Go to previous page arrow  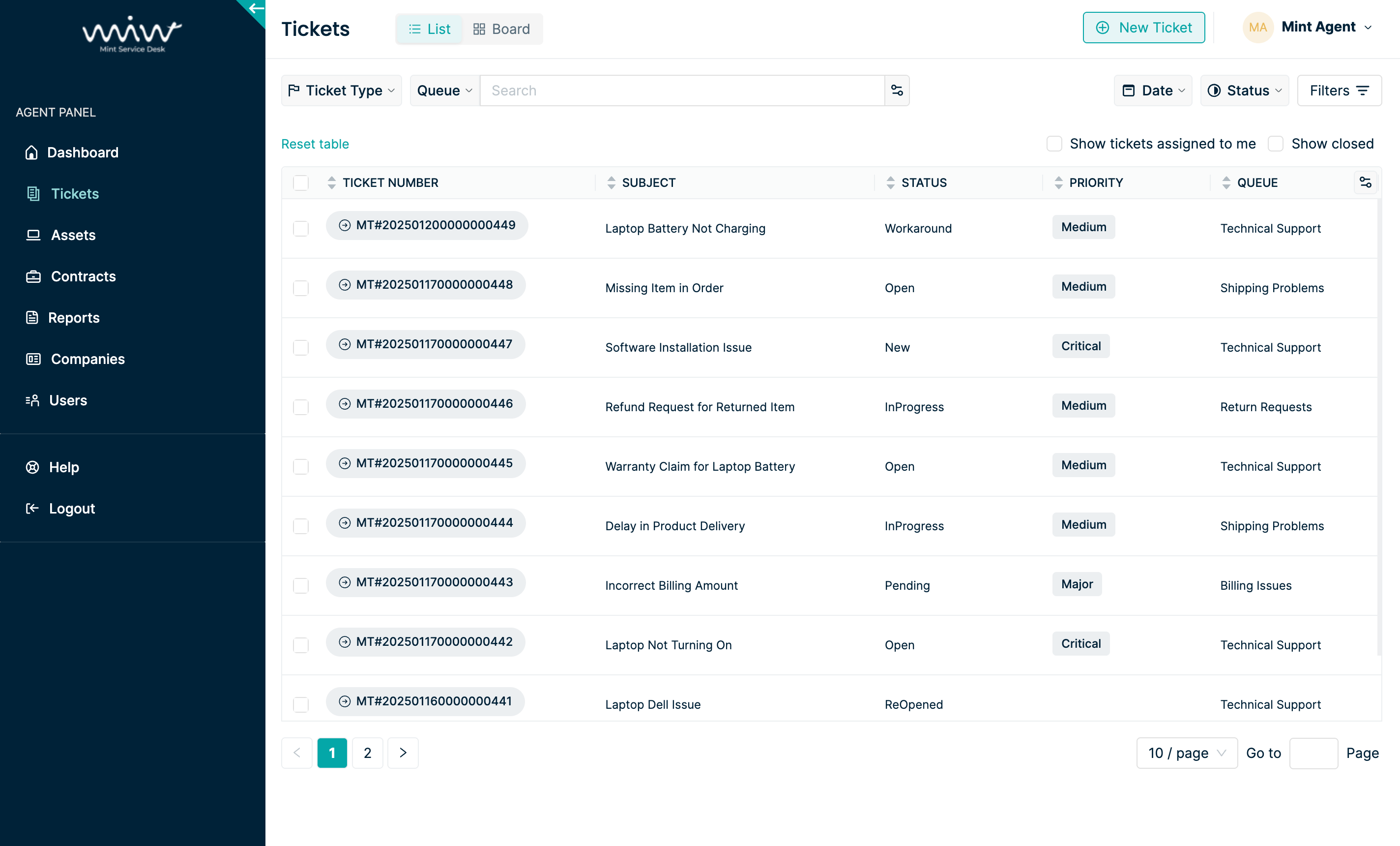point(296,753)
